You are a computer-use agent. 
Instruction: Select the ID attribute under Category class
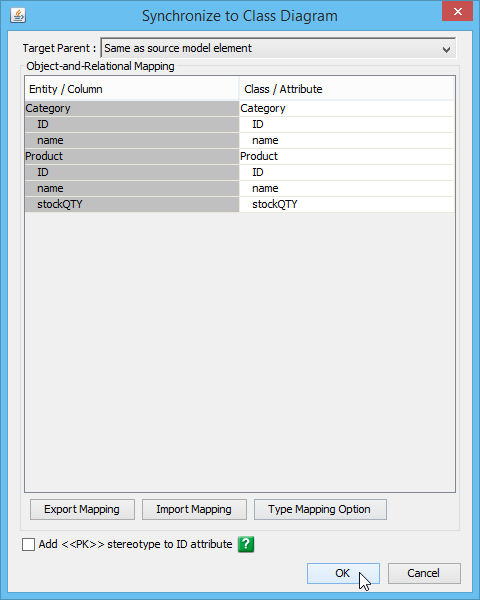(x=347, y=124)
